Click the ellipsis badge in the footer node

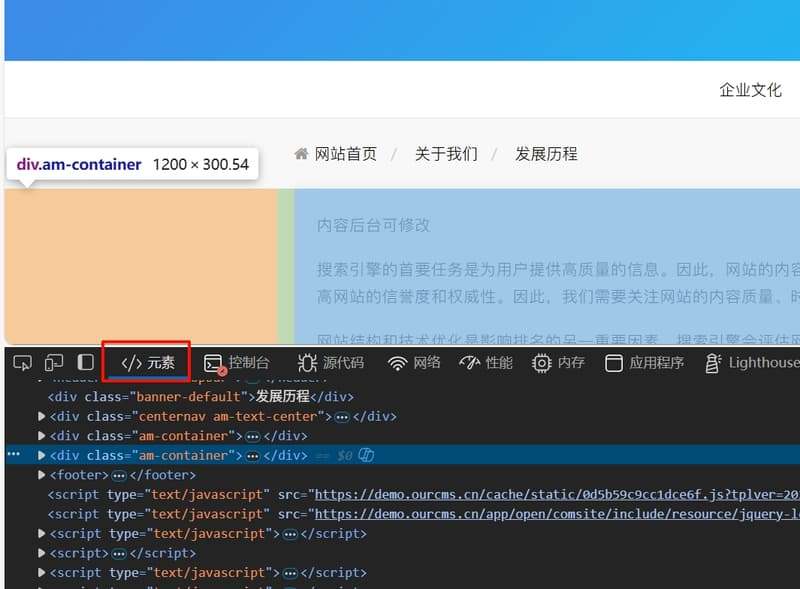coord(119,476)
